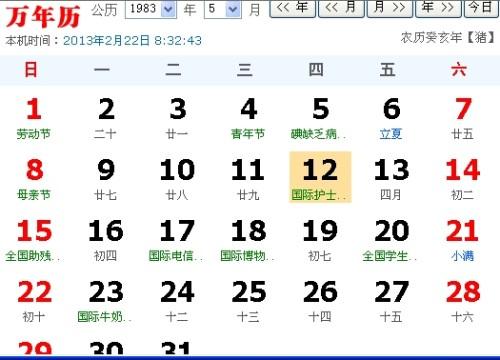Image resolution: width=500 pixels, height=360 pixels.
Task: Select May 8 labeled 母亲节
Action: 34,178
